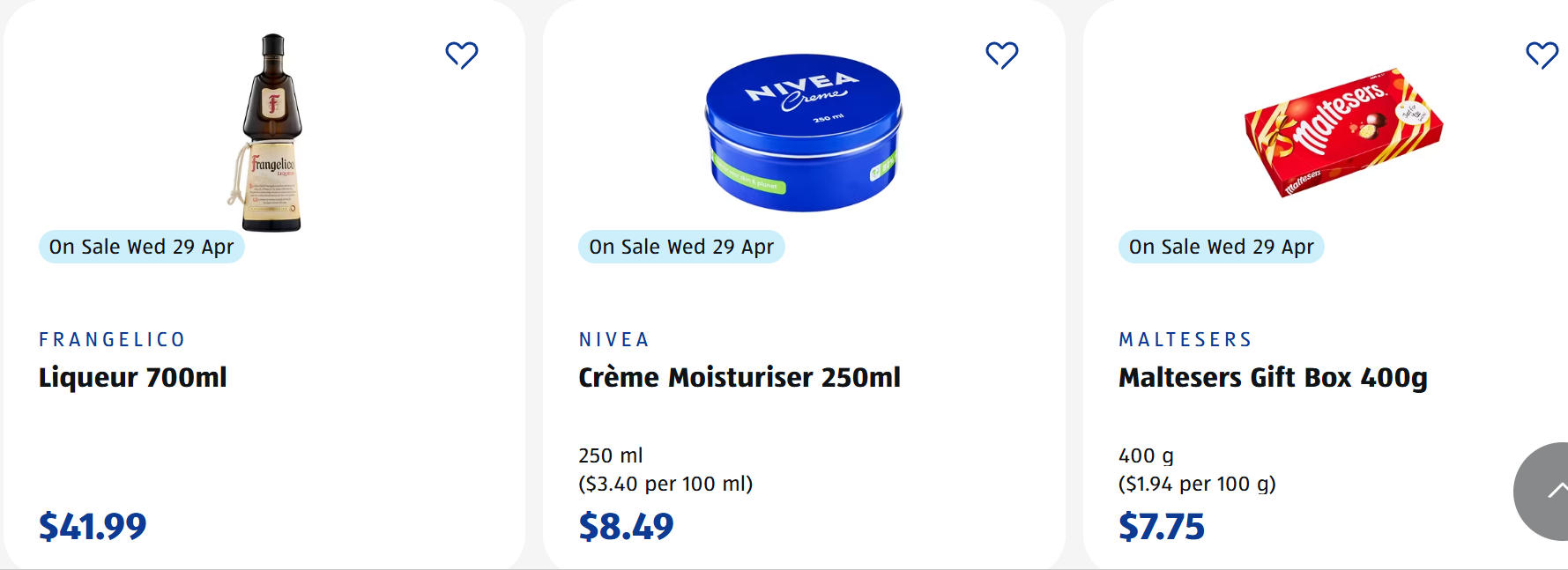Screen dimensions: 1568x570
Task: Open the Liqueur 700ml product title
Action: point(133,377)
